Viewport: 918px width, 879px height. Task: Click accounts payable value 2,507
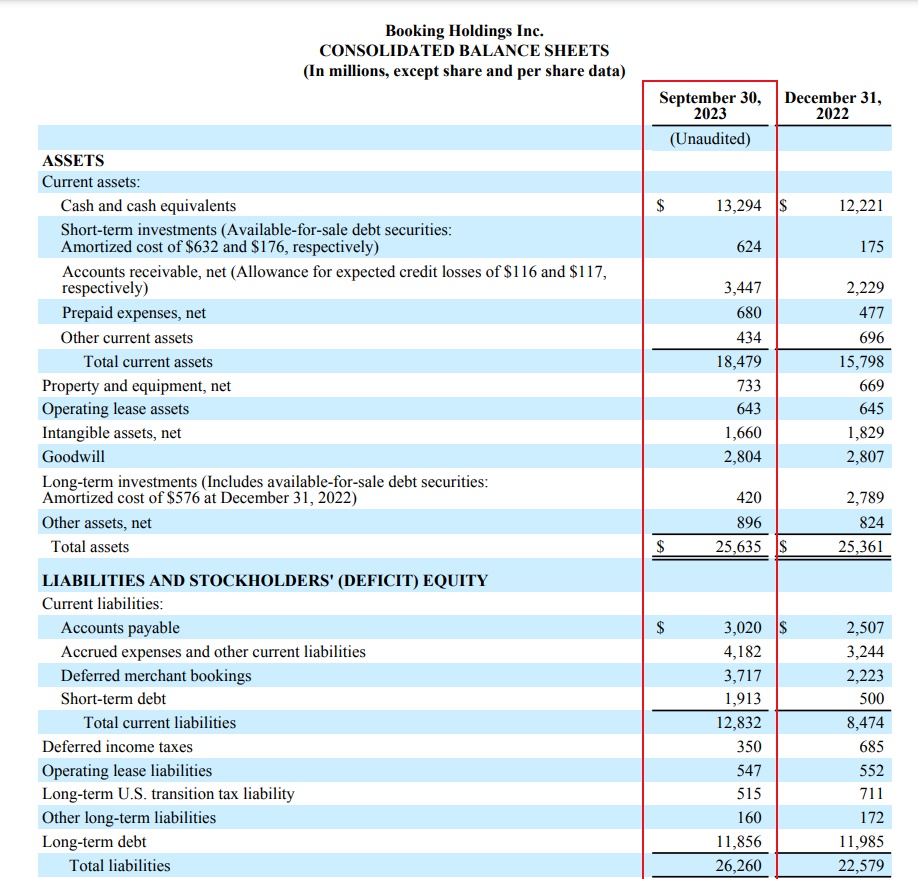[865, 628]
